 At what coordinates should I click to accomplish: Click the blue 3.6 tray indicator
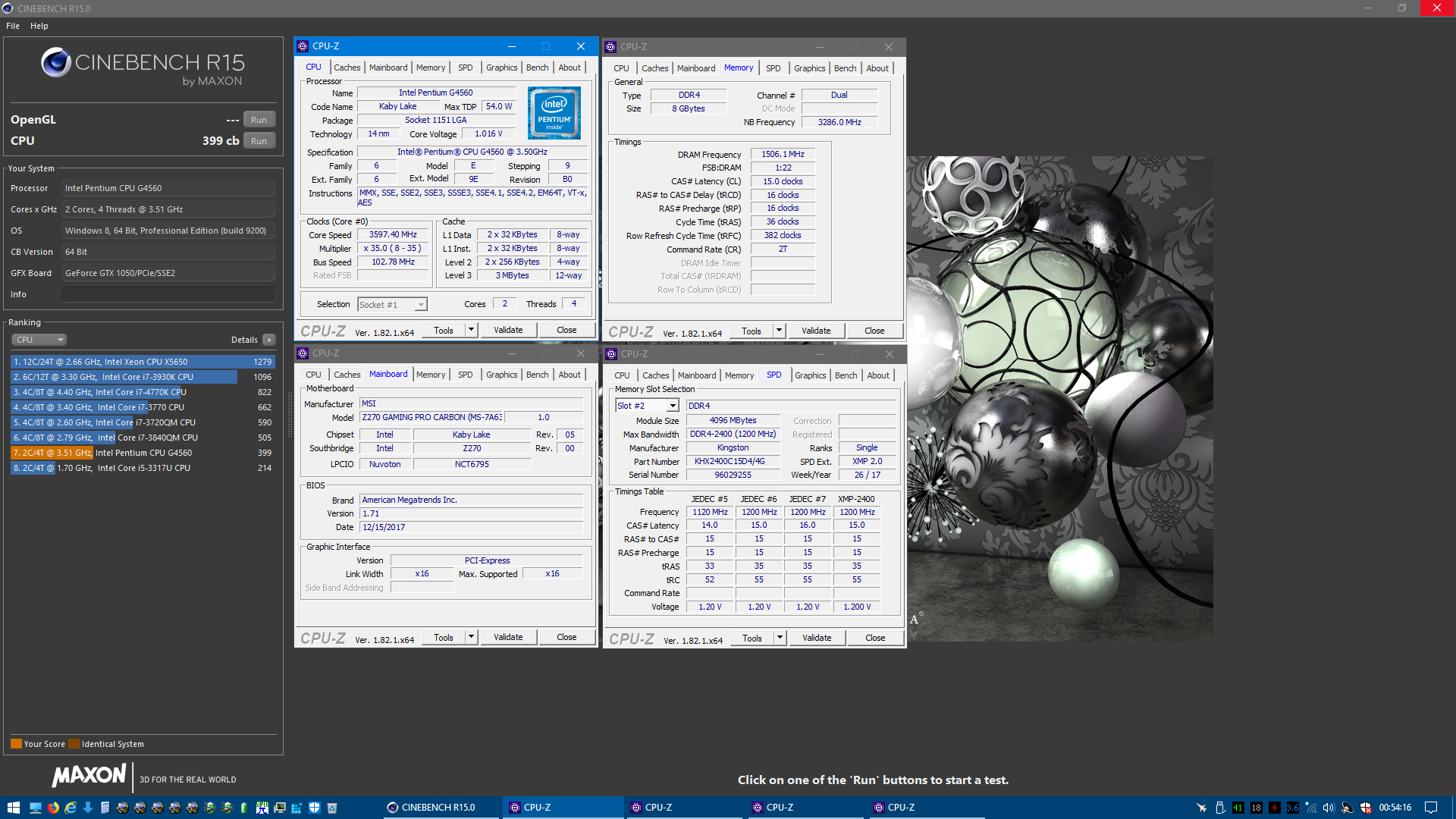click(1293, 808)
